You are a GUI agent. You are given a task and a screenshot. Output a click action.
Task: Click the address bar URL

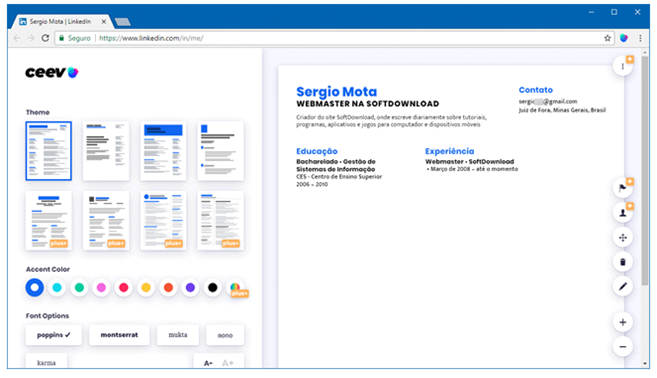click(151, 38)
